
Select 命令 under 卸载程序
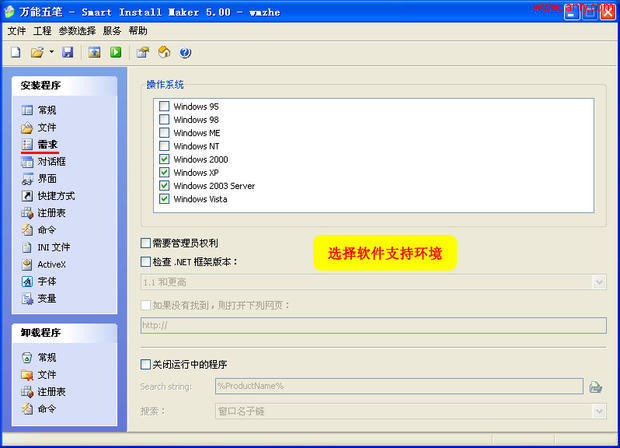tap(39, 408)
